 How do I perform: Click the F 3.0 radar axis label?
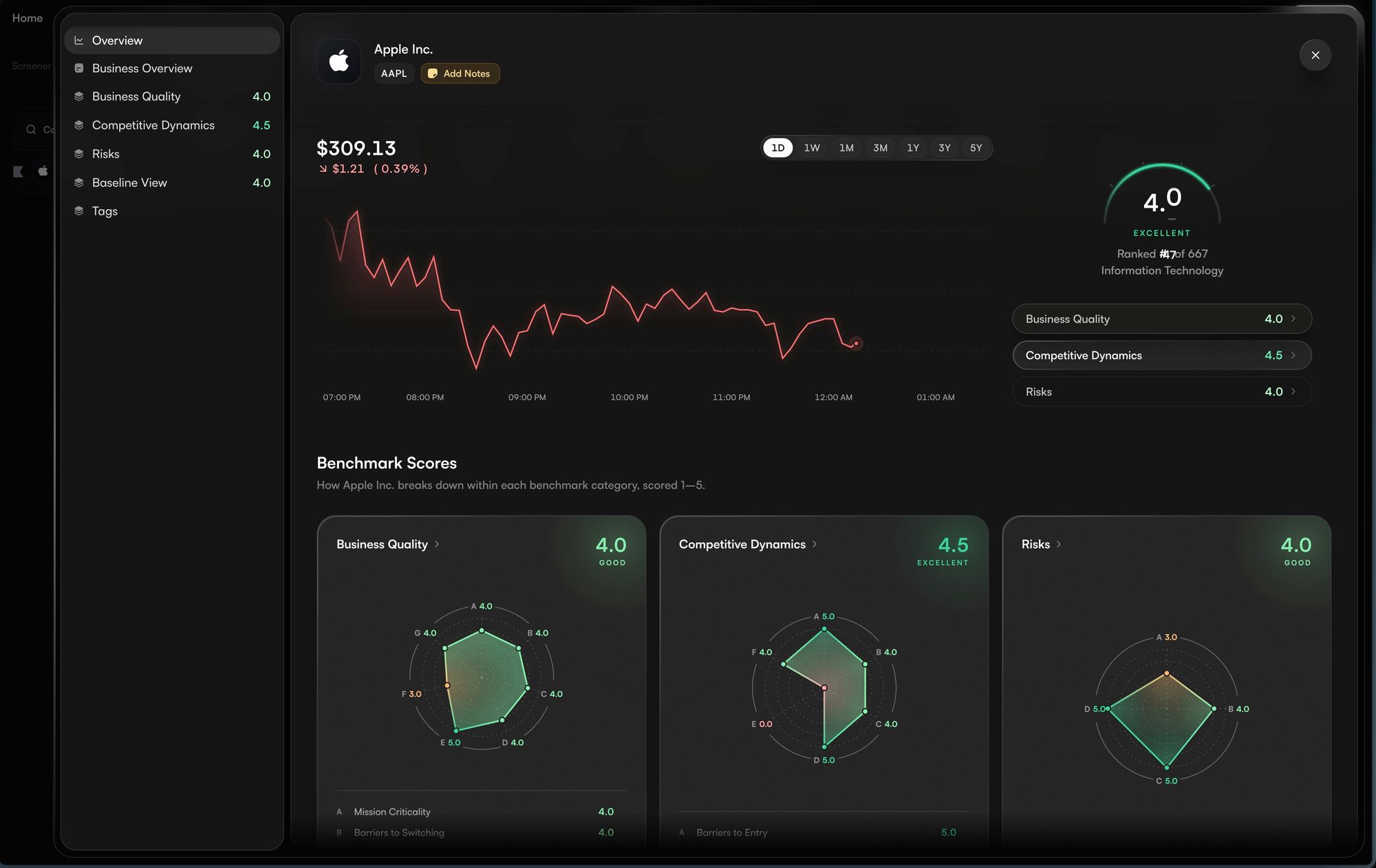point(411,694)
